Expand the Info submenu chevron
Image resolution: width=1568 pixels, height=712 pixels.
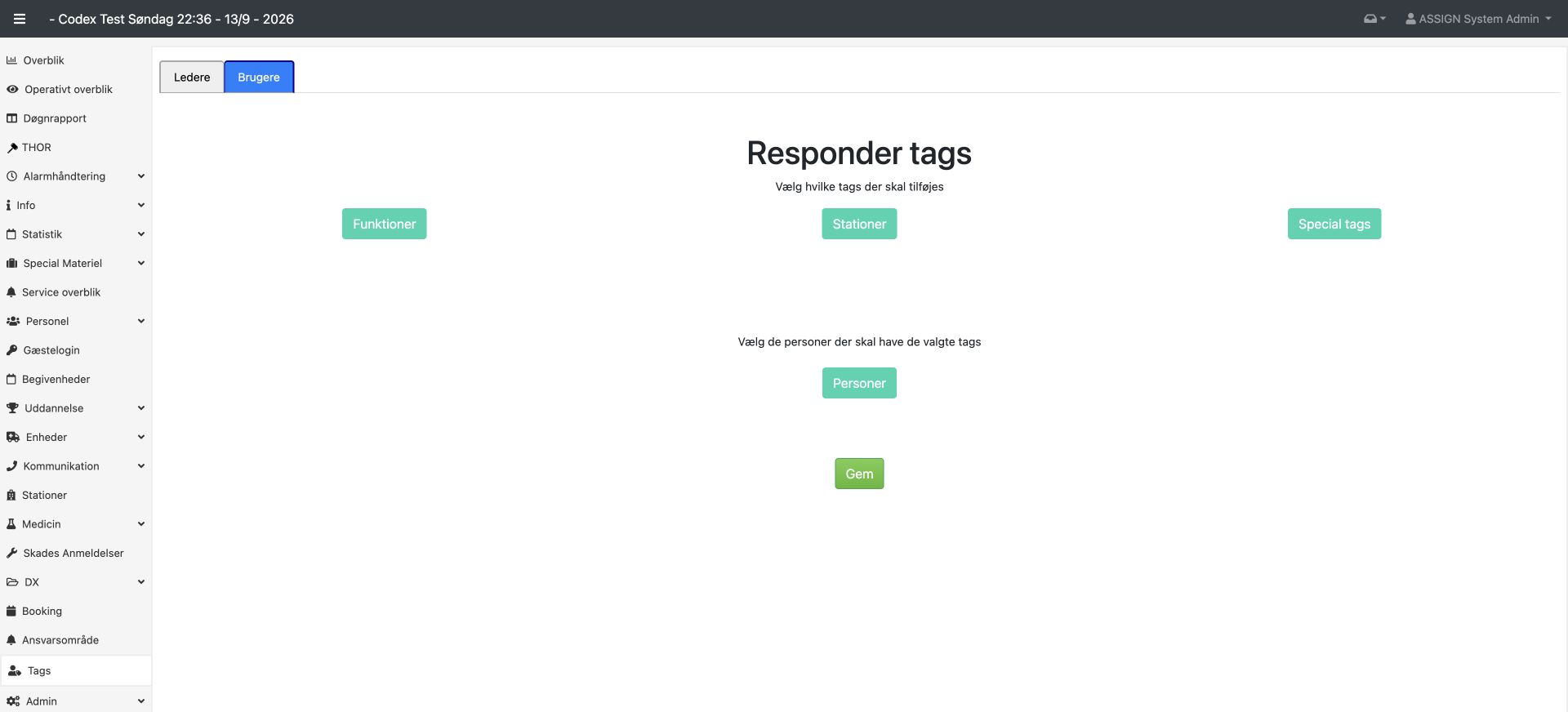click(x=141, y=206)
